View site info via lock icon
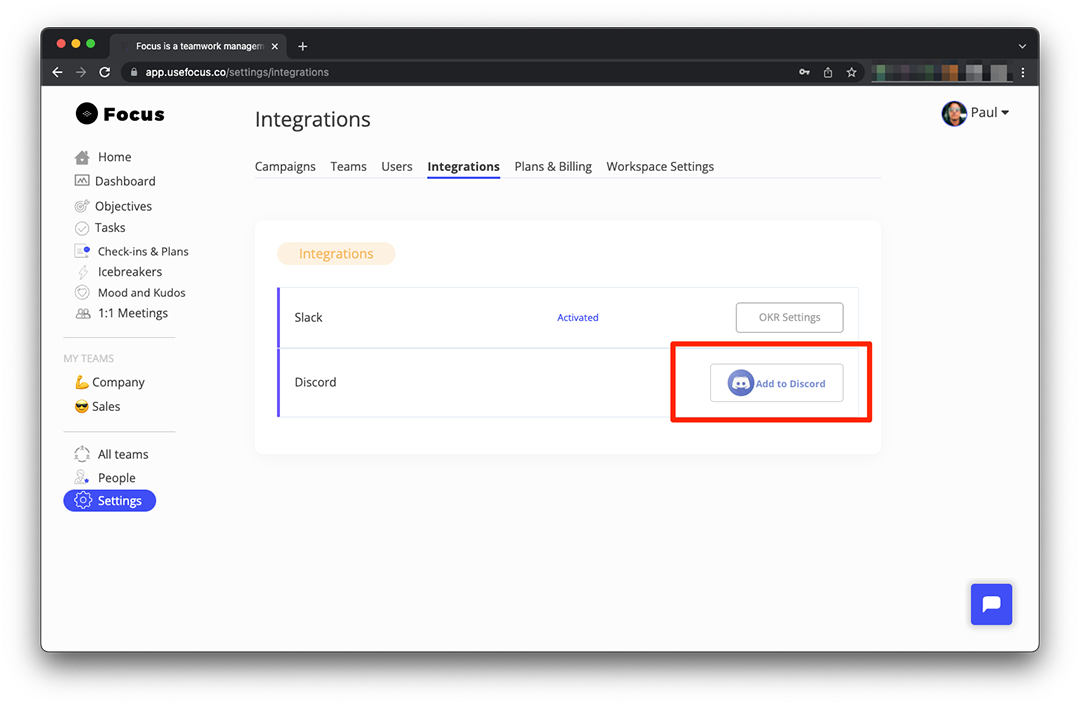Screen dimensions: 1080x706 [134, 72]
